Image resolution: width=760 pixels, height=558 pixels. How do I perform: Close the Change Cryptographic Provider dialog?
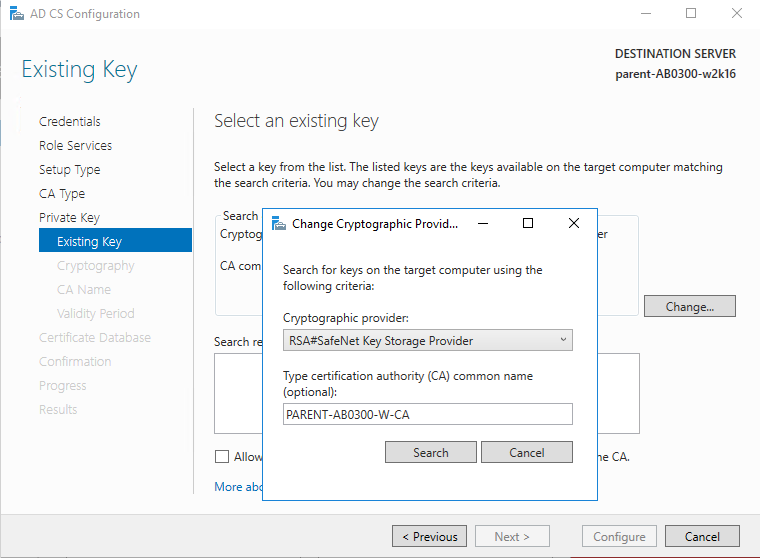pyautogui.click(x=574, y=223)
